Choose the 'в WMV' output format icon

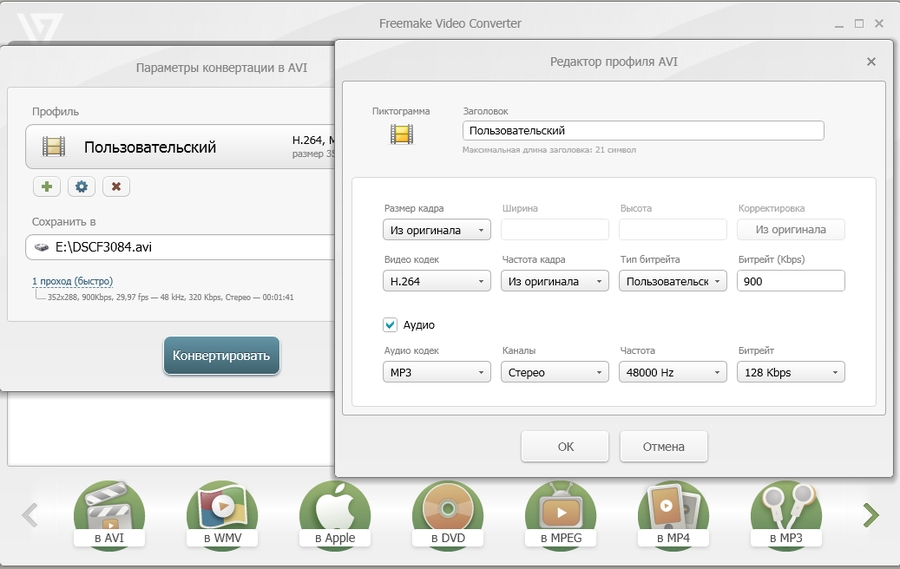pyautogui.click(x=222, y=515)
